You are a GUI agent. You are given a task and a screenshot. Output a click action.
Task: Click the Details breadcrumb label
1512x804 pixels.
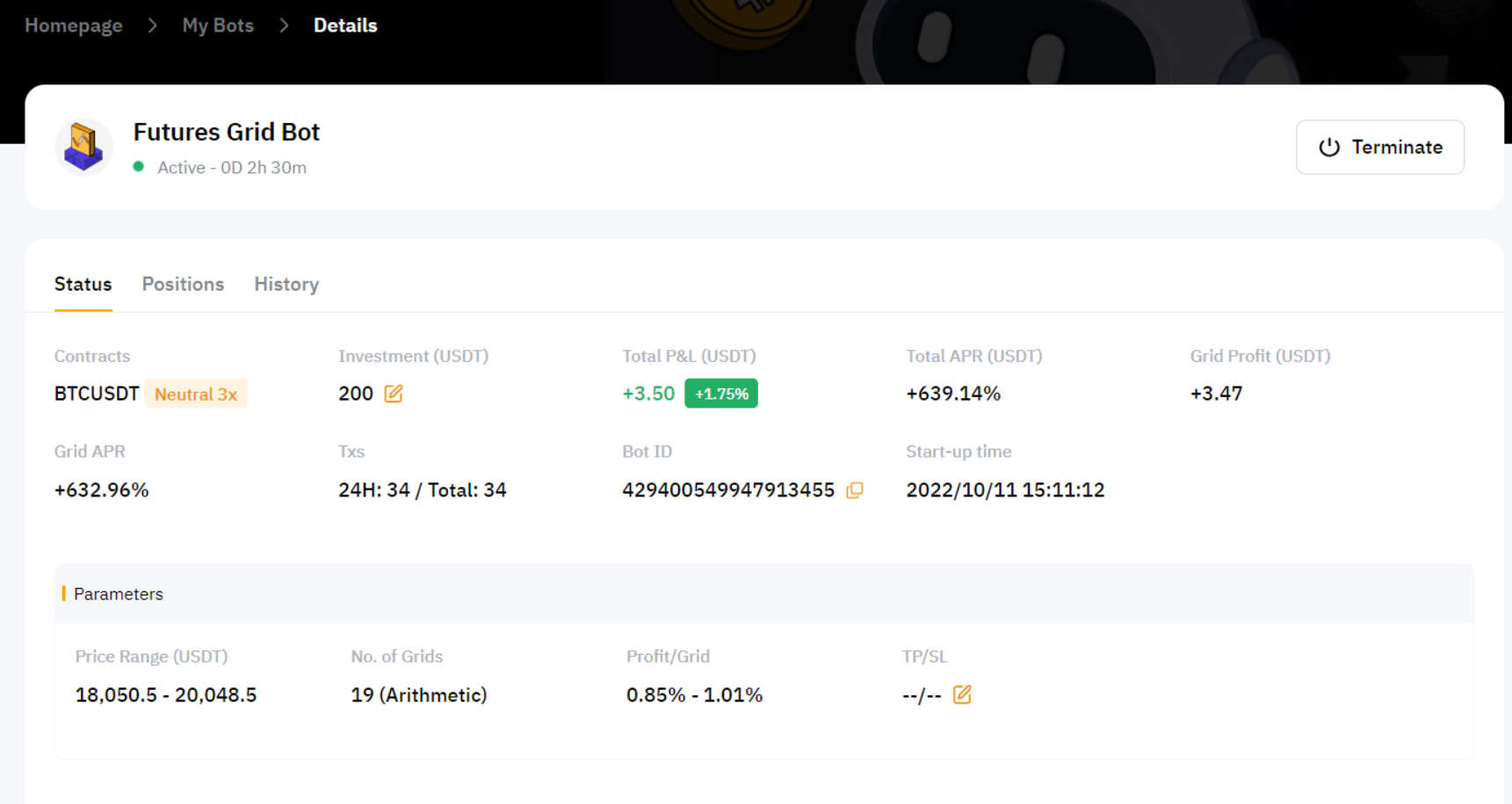pyautogui.click(x=345, y=25)
